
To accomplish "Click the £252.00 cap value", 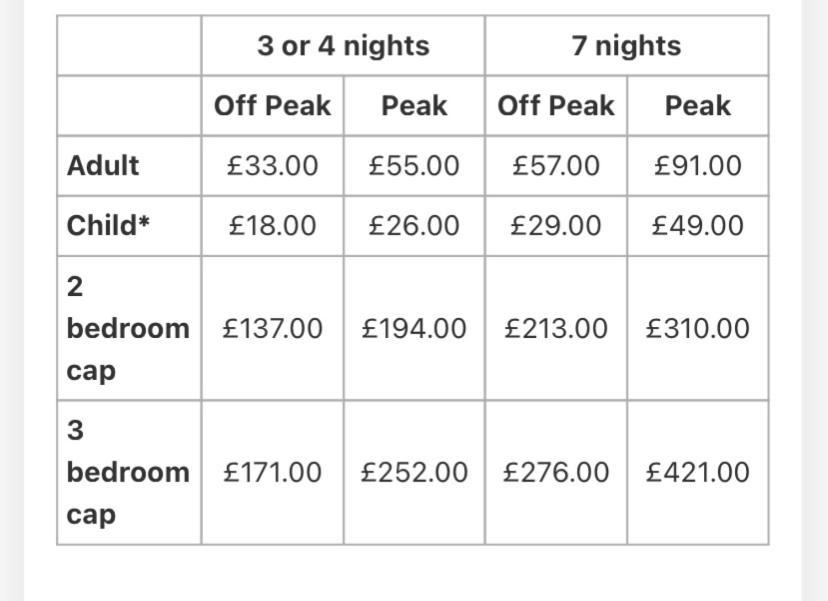I will coord(414,472).
